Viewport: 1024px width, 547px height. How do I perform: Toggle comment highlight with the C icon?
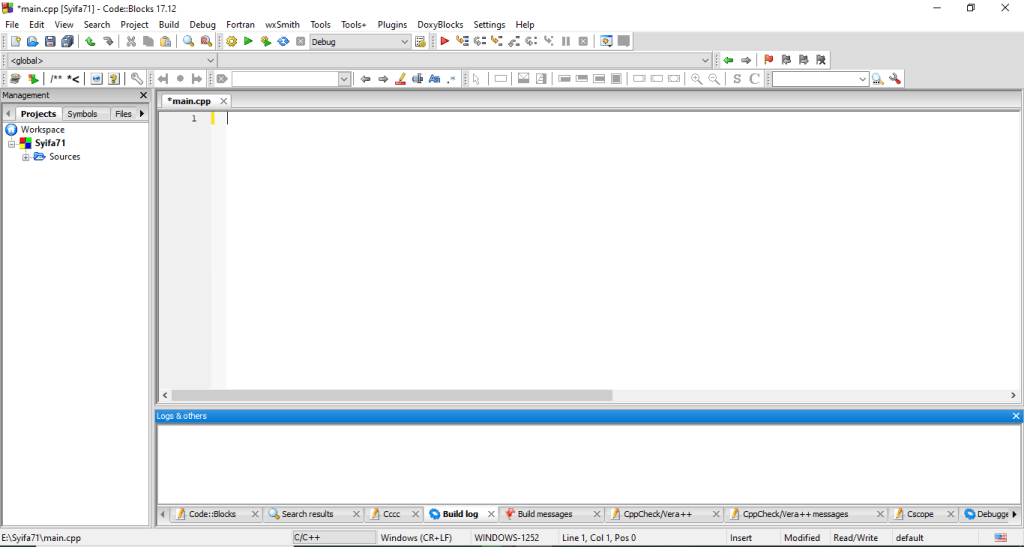tap(755, 79)
